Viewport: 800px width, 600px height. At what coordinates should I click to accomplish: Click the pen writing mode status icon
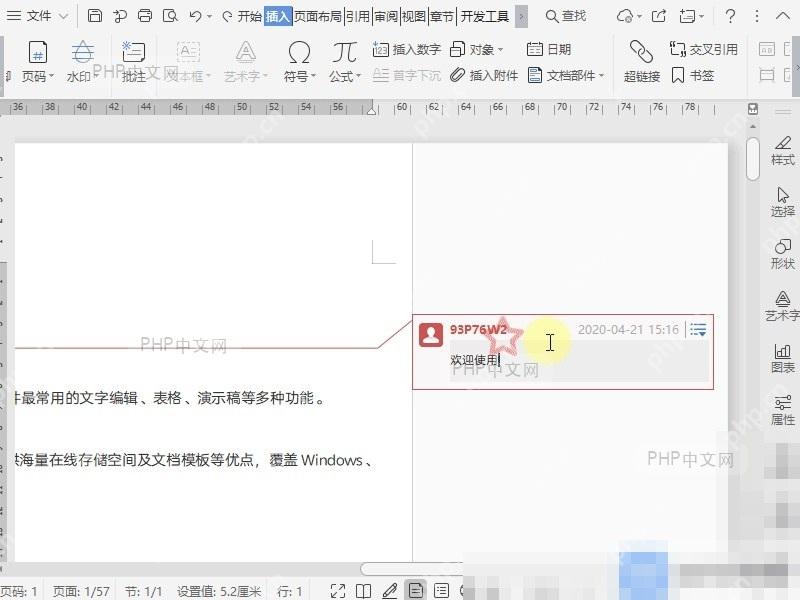(x=390, y=591)
